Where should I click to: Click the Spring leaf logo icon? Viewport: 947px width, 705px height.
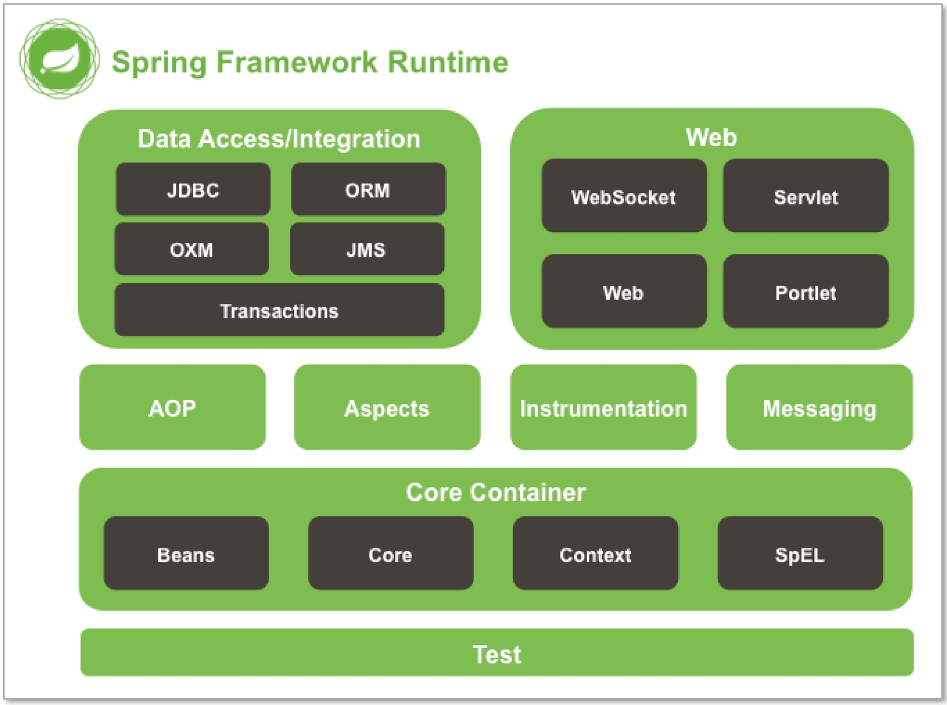pos(59,59)
